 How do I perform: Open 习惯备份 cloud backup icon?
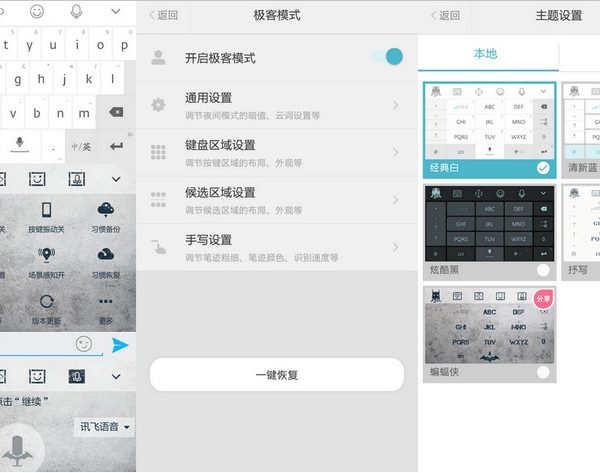point(105,210)
